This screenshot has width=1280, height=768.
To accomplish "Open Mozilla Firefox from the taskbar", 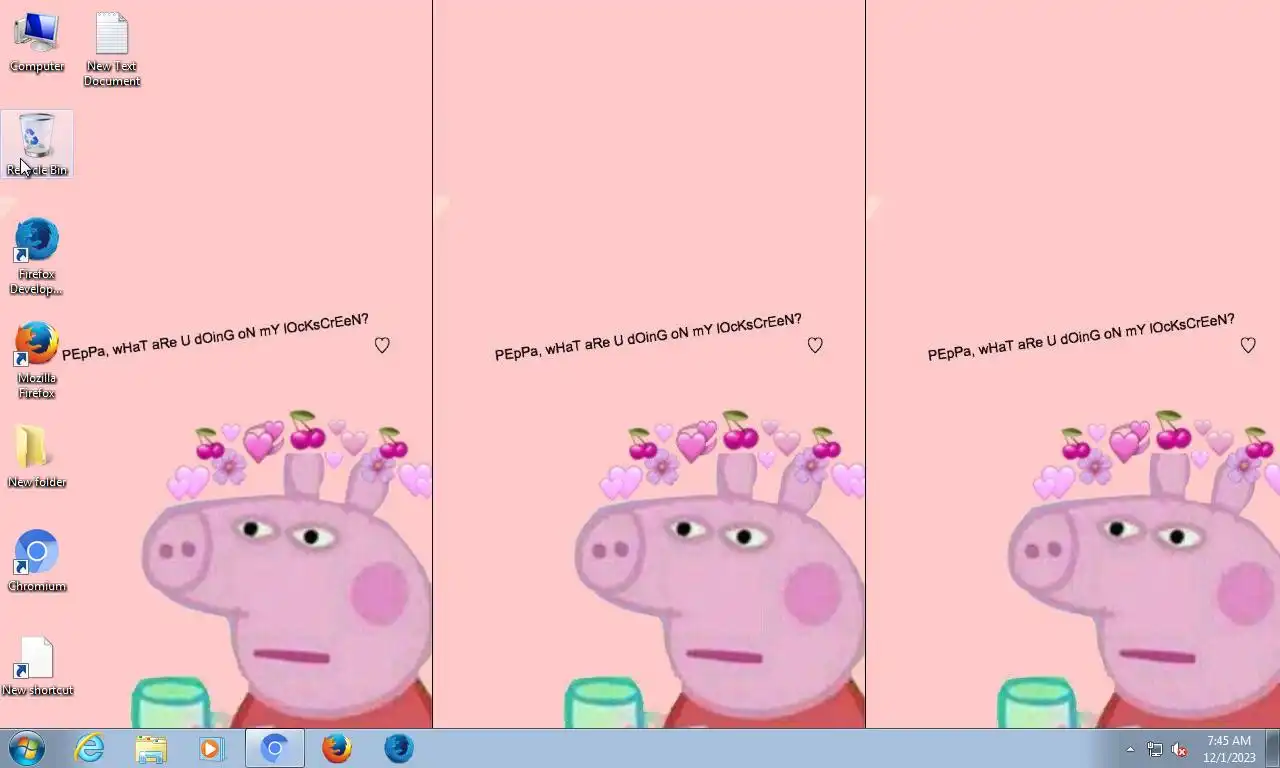I will click(337, 748).
